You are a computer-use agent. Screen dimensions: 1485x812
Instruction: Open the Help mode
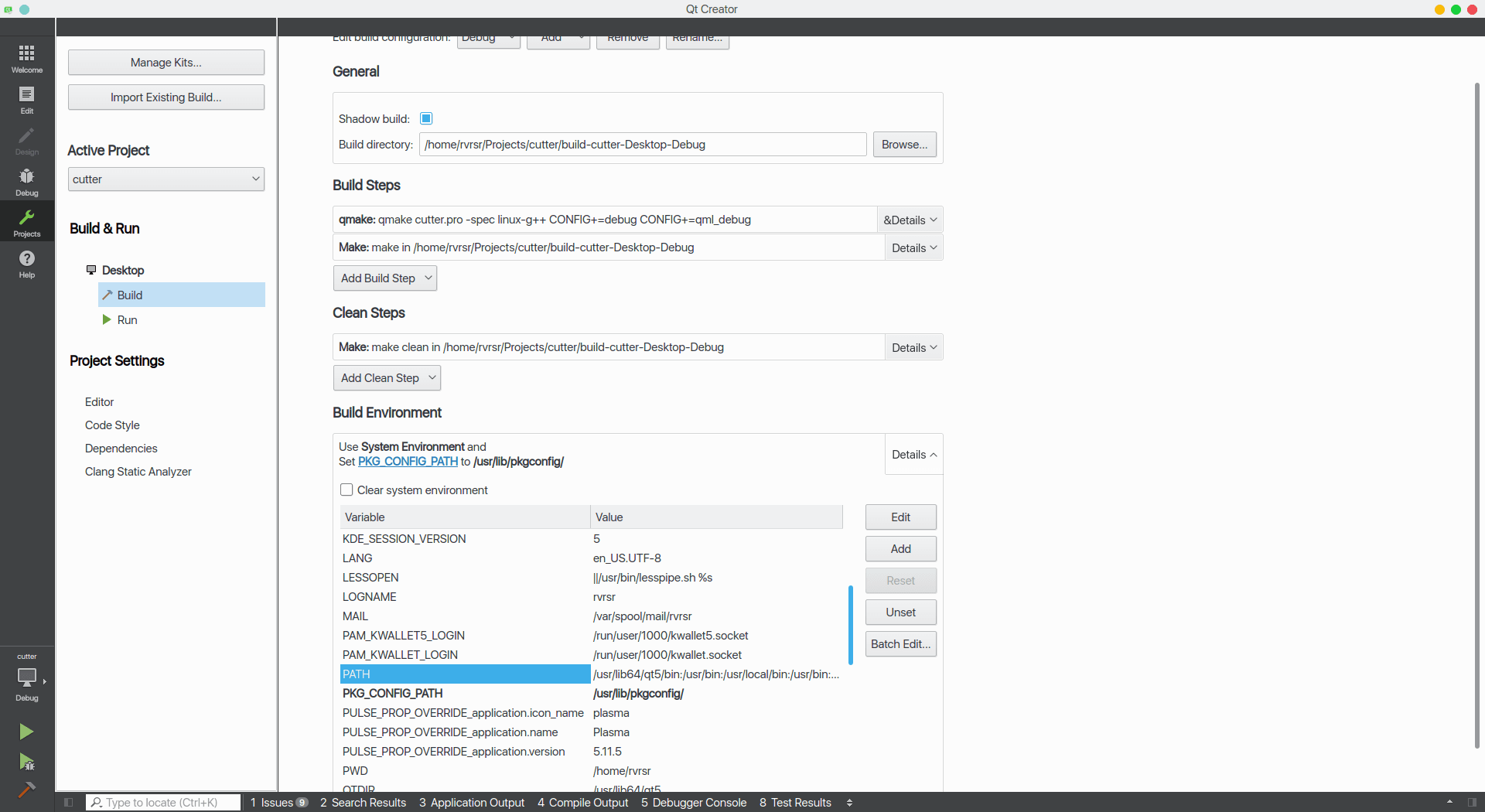[x=27, y=264]
